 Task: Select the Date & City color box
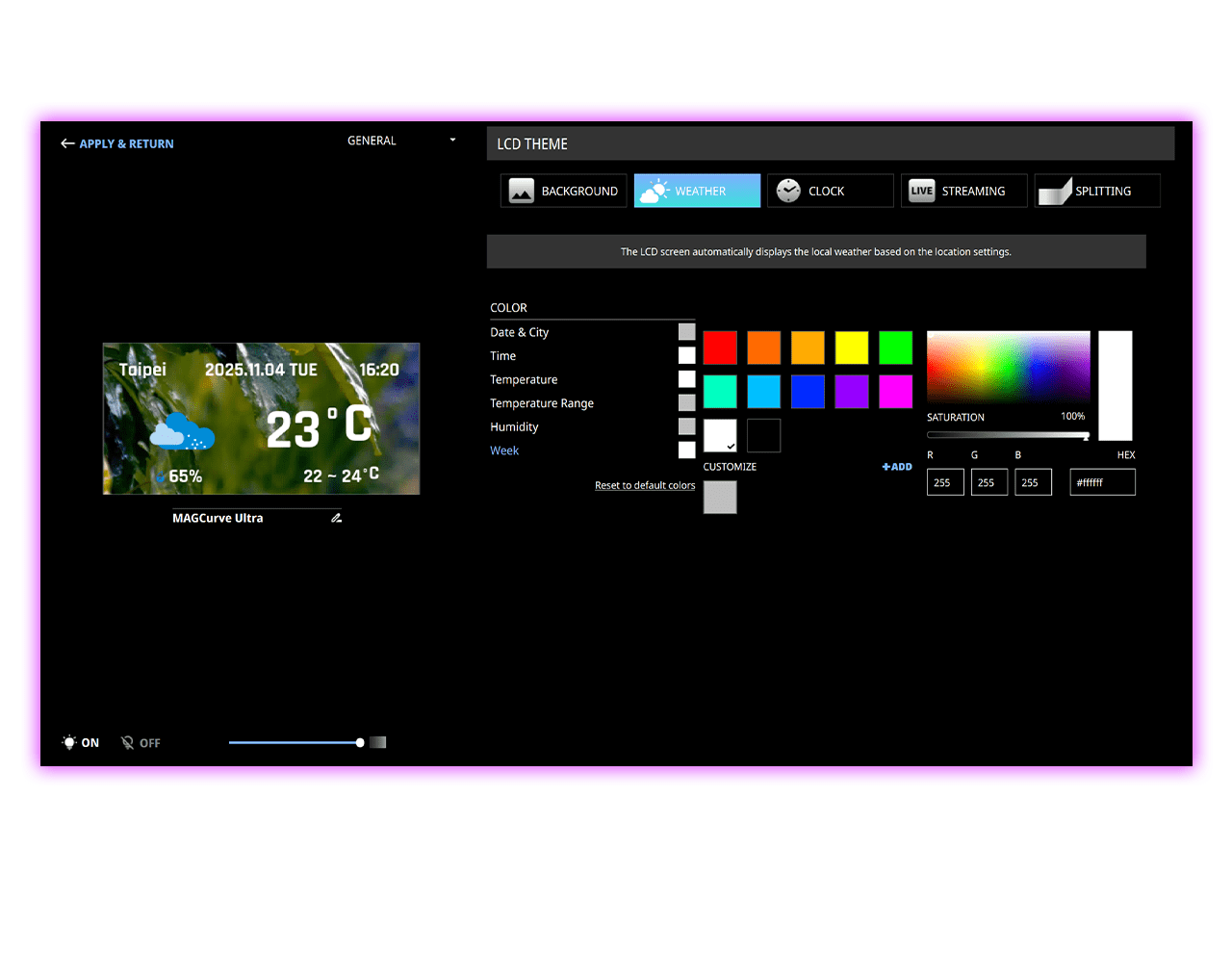click(686, 332)
